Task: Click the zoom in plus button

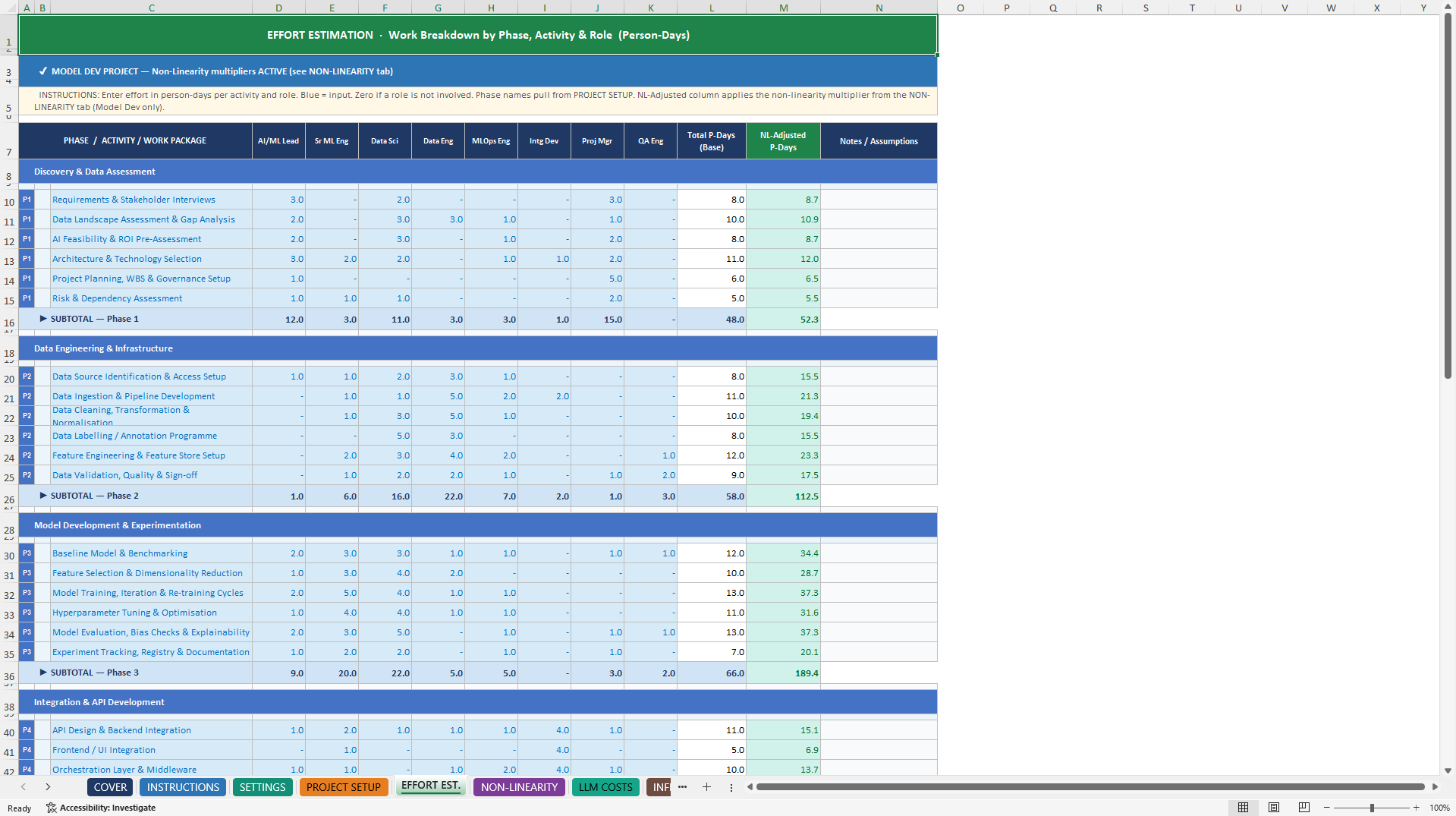Action: coord(1416,808)
